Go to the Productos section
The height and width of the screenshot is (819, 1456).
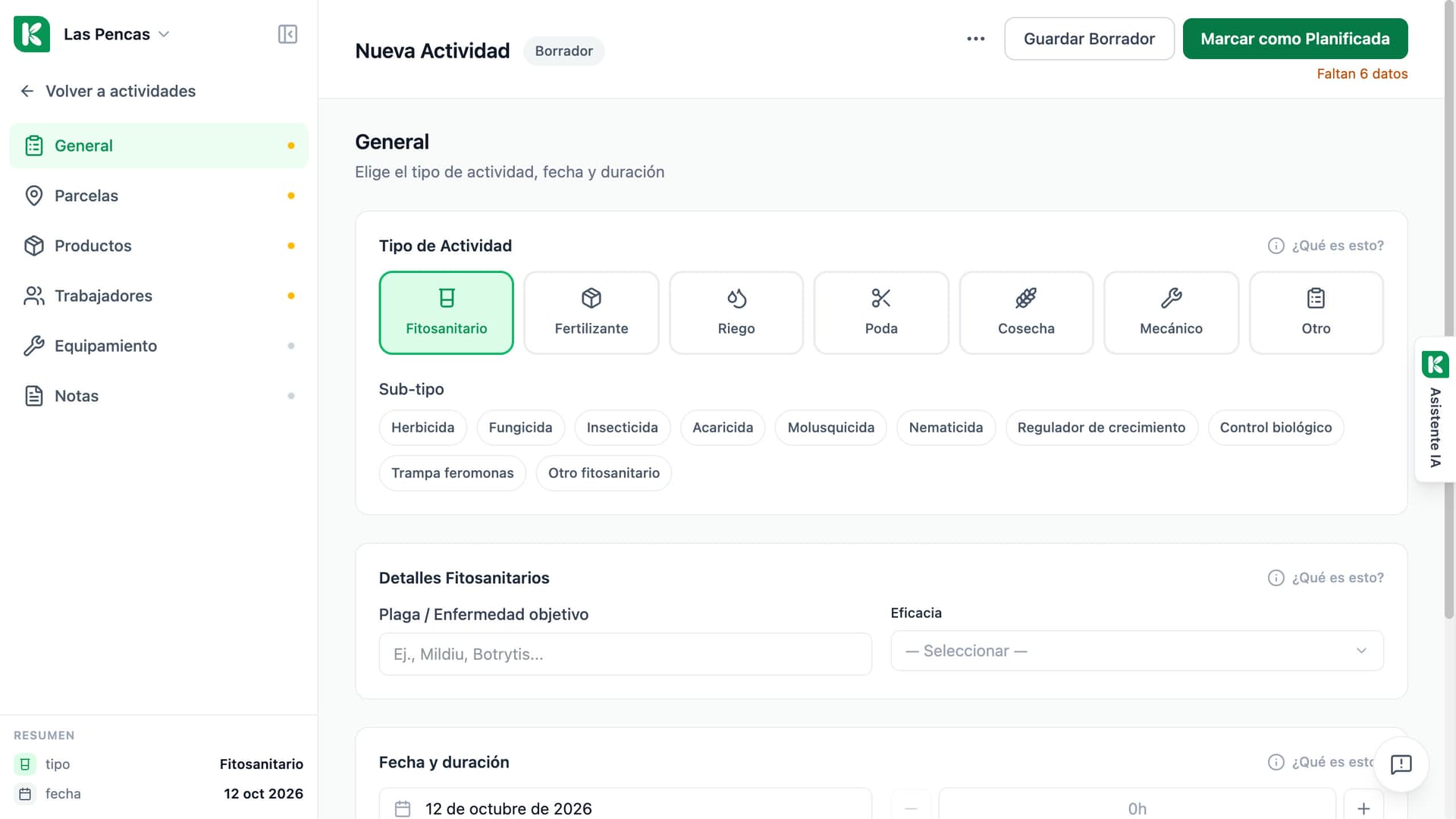pos(158,246)
